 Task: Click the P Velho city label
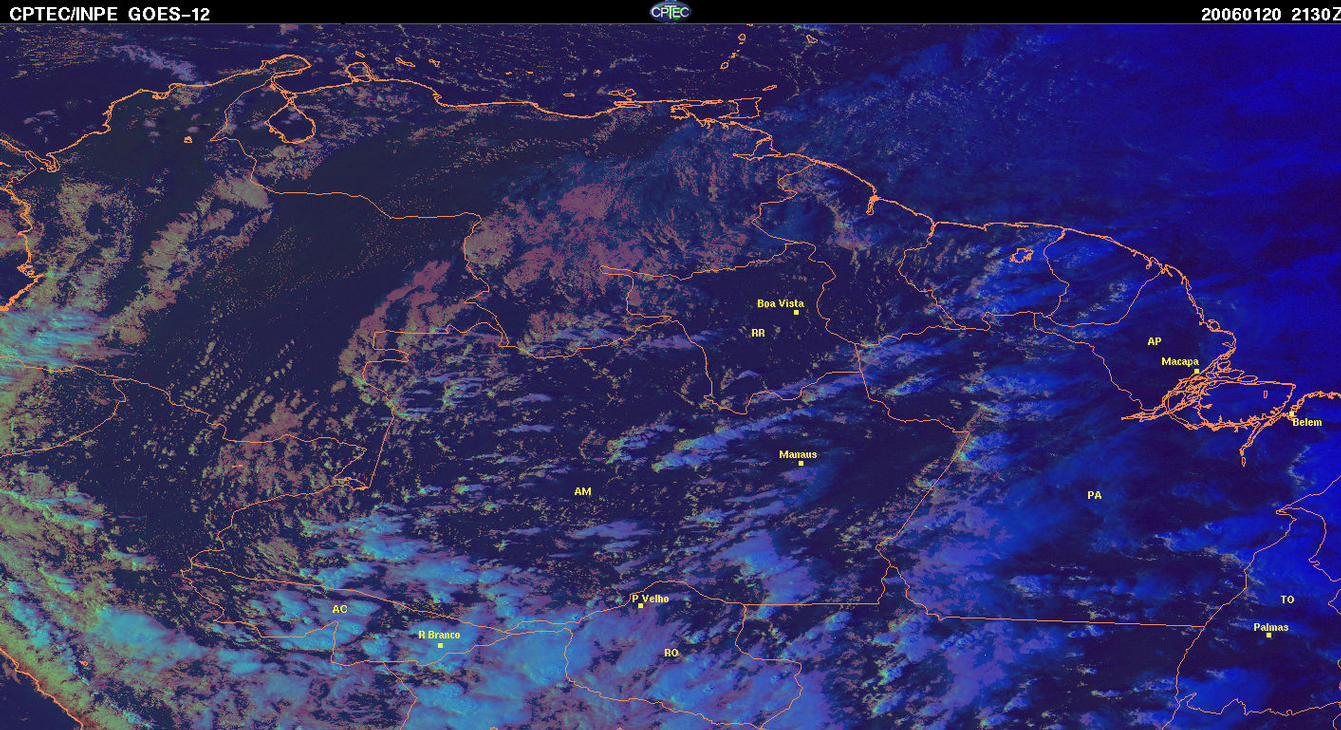pos(651,599)
